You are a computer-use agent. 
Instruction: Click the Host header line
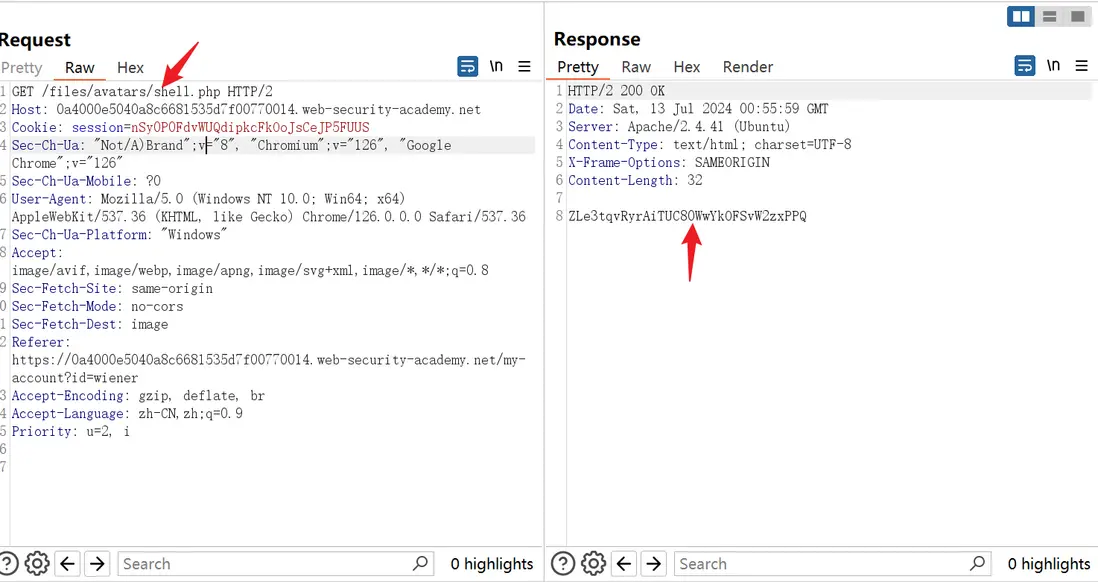(x=246, y=109)
